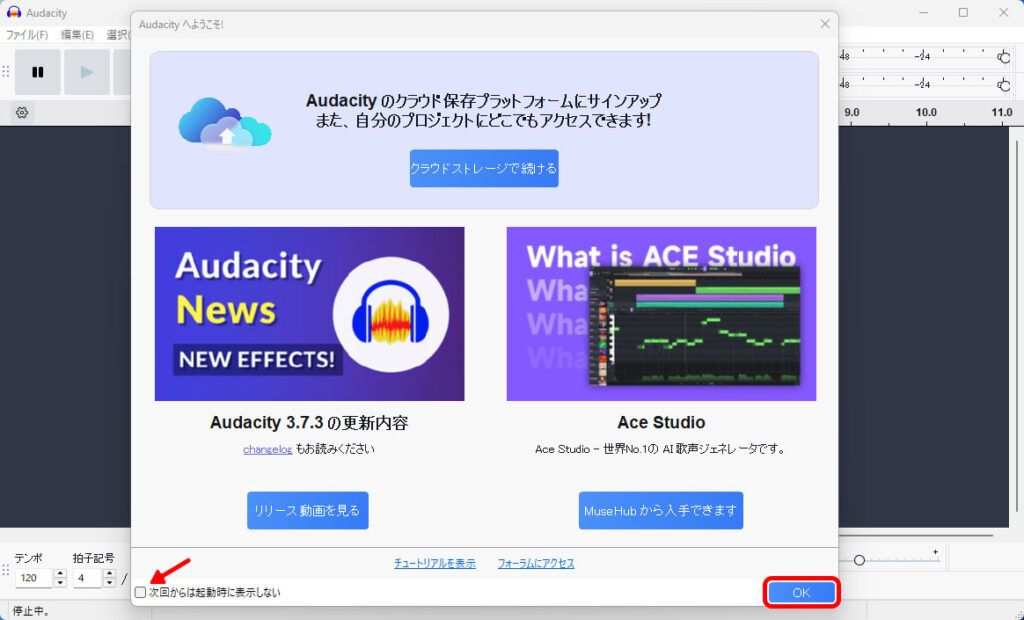The image size is (1024, 620).
Task: Open the gear settings icon below the transport buttons
Action: [x=22, y=112]
